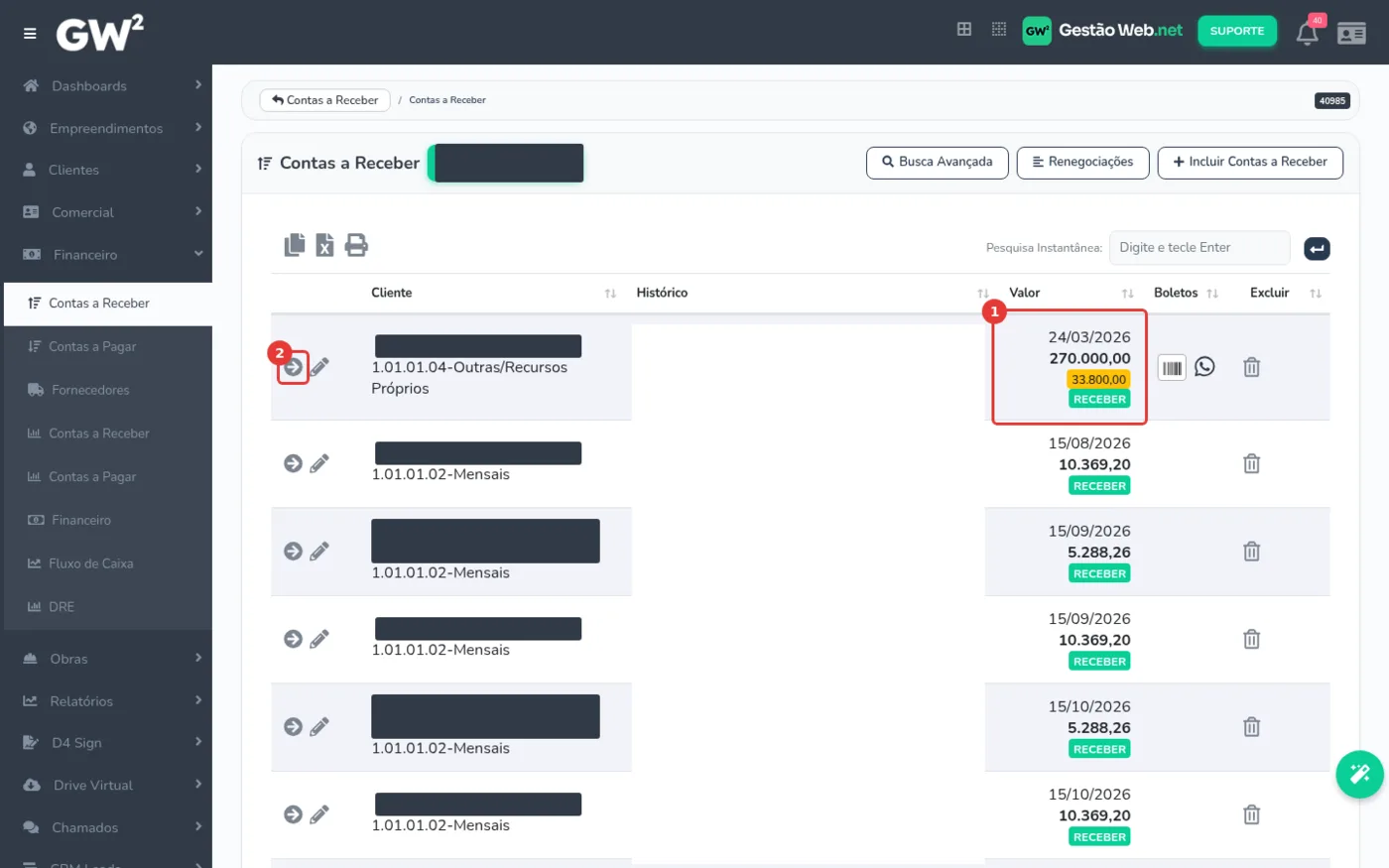Open boleto barcode for 270.000,00 row
This screenshot has width=1389, height=868.
[1172, 368]
